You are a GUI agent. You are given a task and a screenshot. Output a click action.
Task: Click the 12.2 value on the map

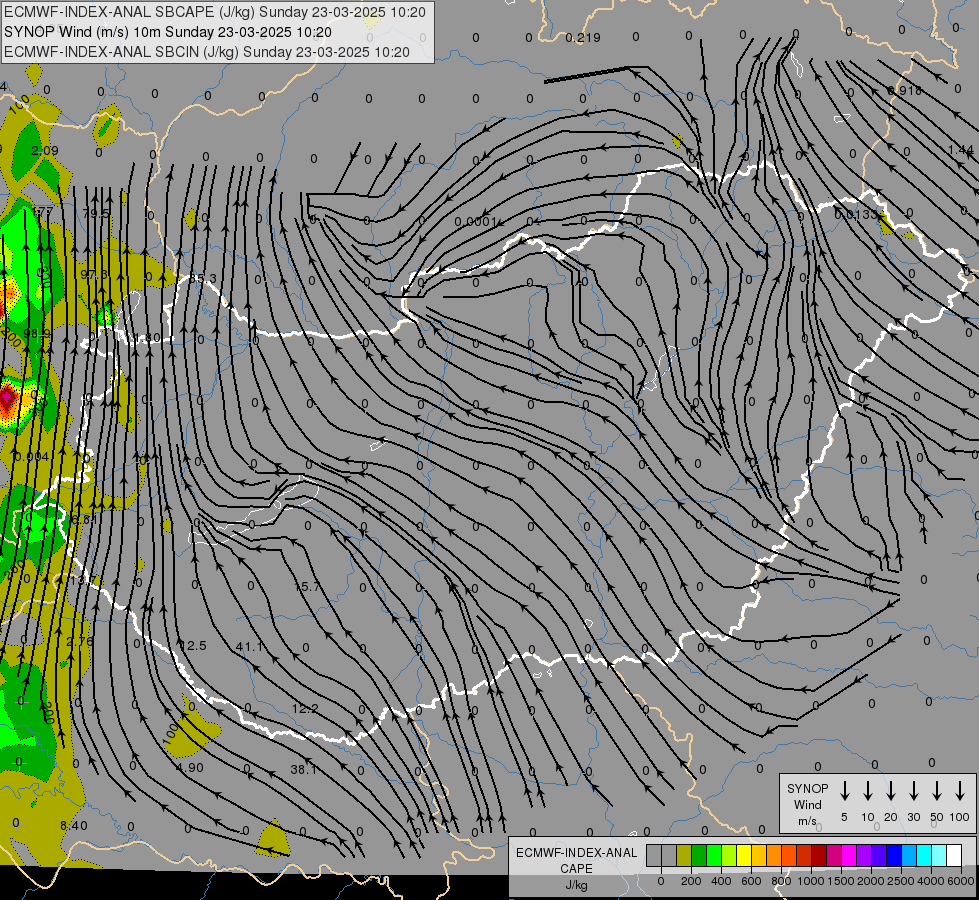click(x=305, y=708)
